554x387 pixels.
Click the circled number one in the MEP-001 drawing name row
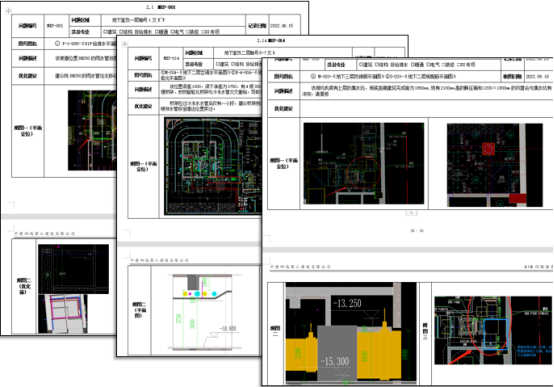pyautogui.click(x=57, y=44)
